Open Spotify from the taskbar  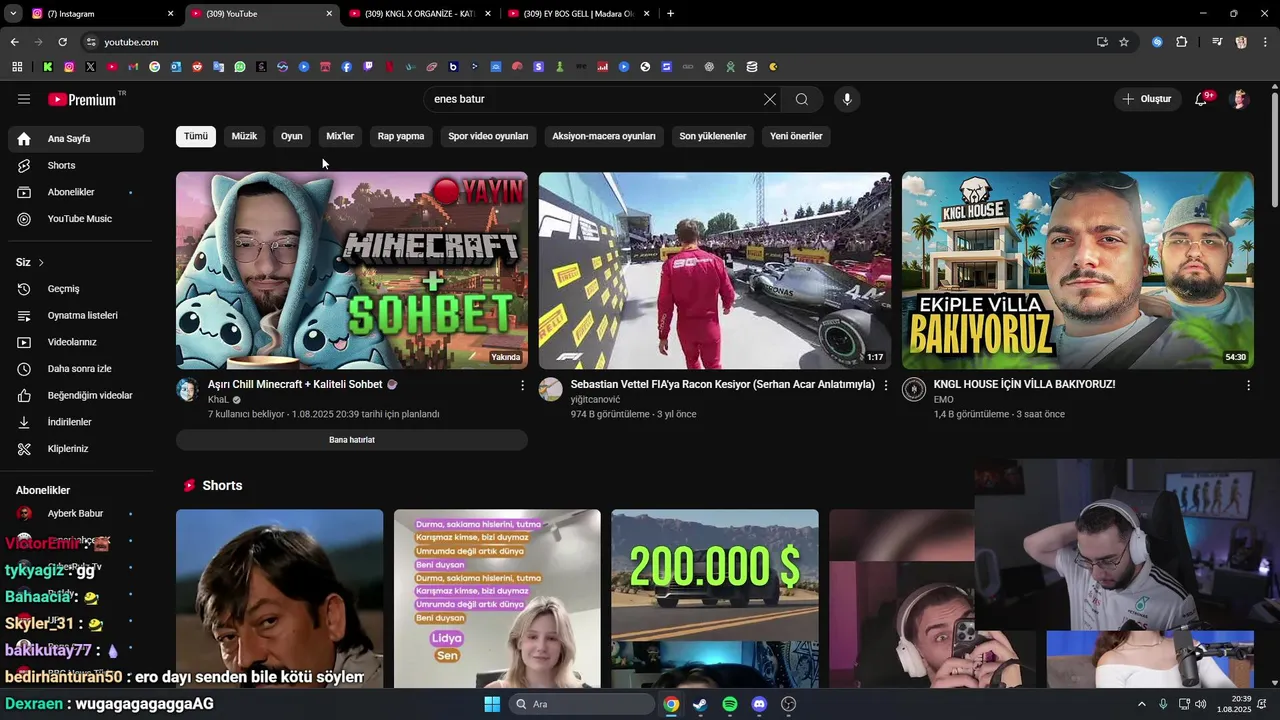[730, 704]
